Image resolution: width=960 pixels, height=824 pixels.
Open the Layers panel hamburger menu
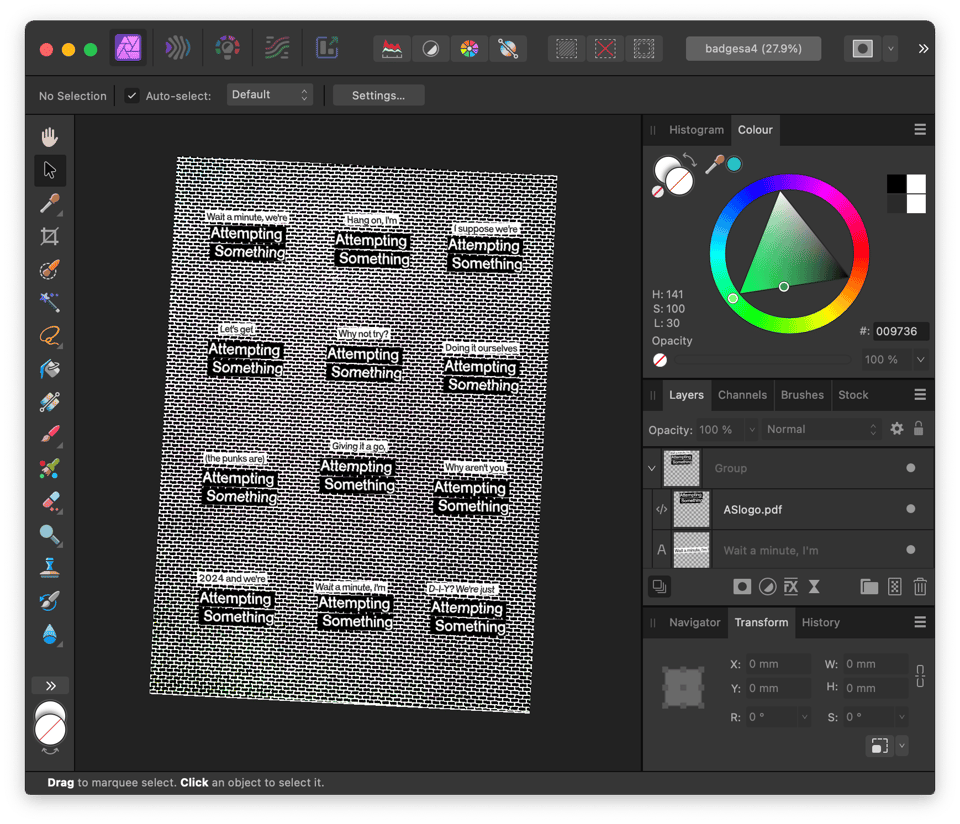(918, 395)
